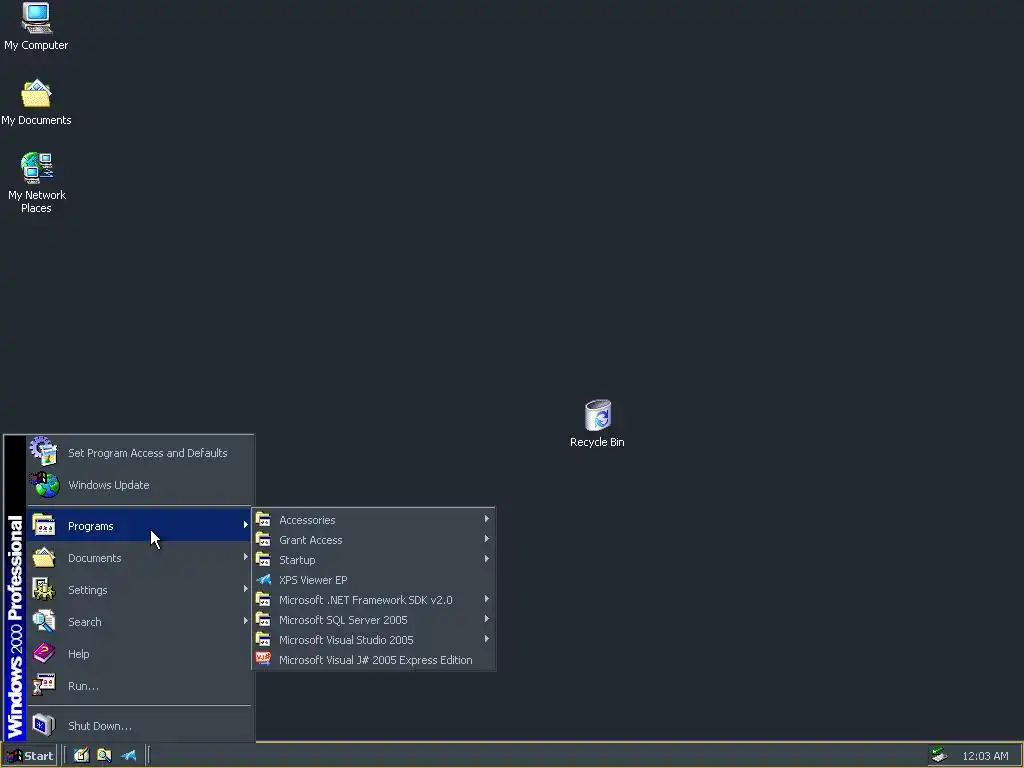The height and width of the screenshot is (768, 1024).
Task: Click the Settings icon in Start menu
Action: [44, 589]
